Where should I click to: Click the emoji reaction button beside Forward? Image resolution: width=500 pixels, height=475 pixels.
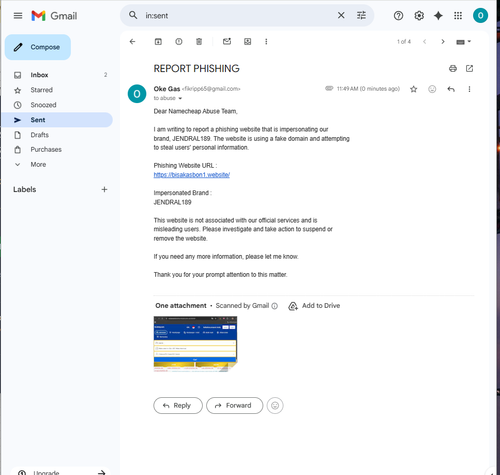tap(275, 405)
